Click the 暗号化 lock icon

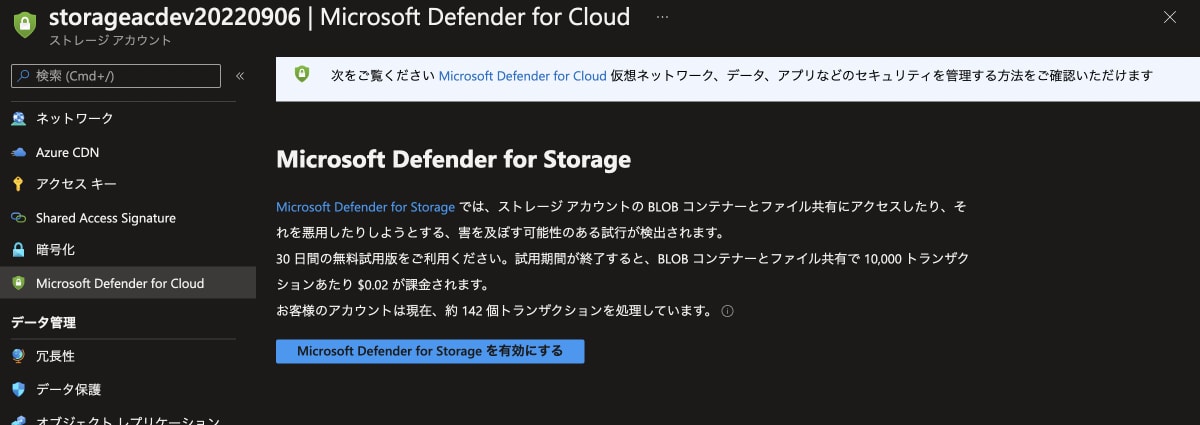[18, 250]
